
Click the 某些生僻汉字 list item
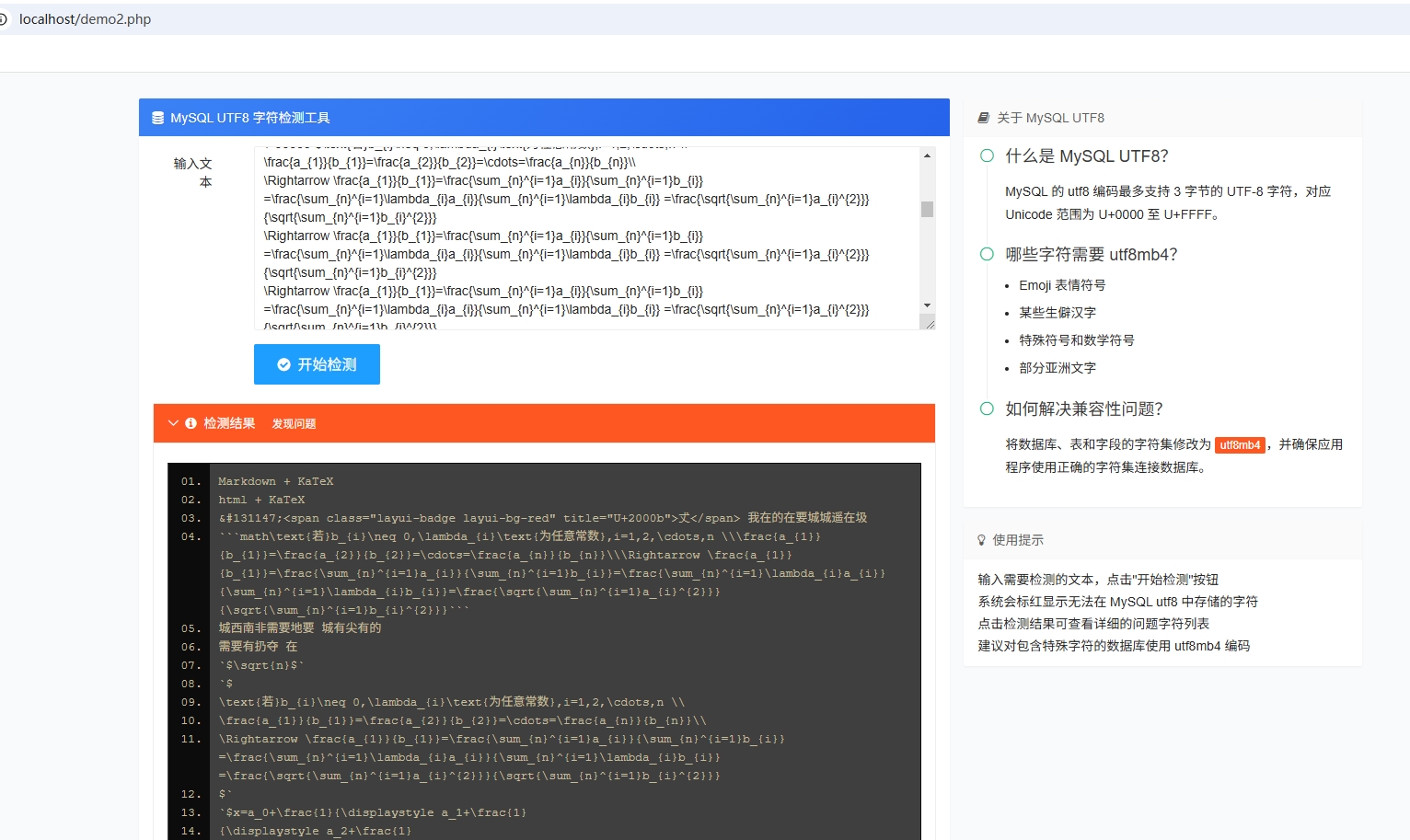(1057, 313)
